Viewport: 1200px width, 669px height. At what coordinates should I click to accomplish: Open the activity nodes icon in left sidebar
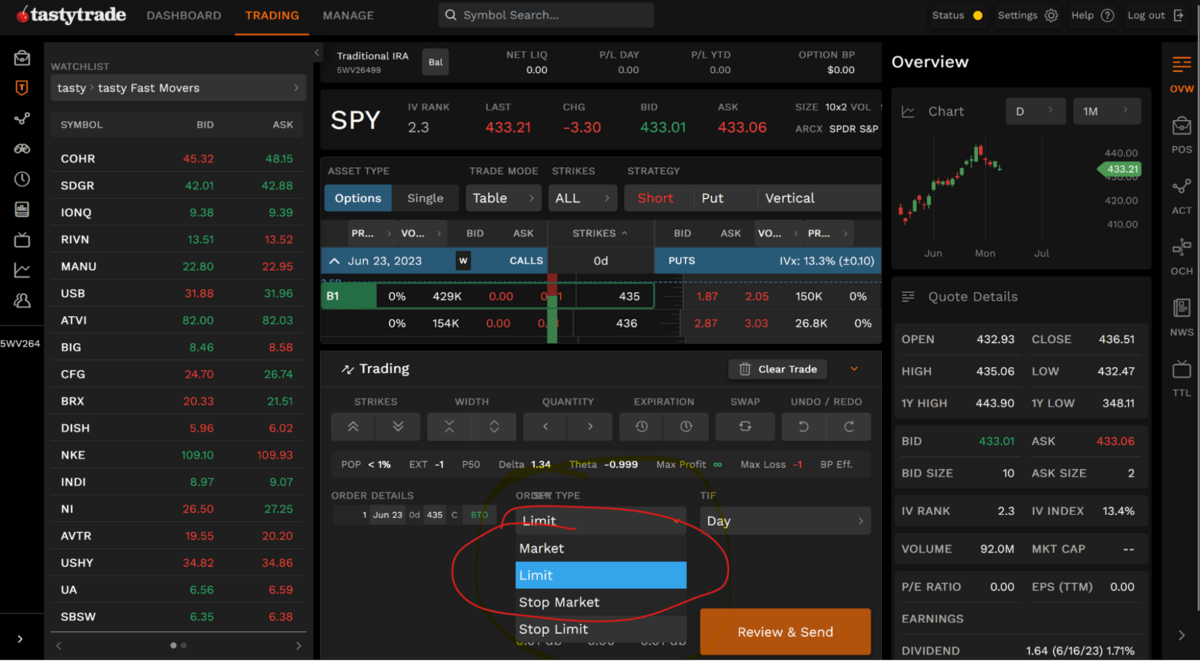coord(21,119)
